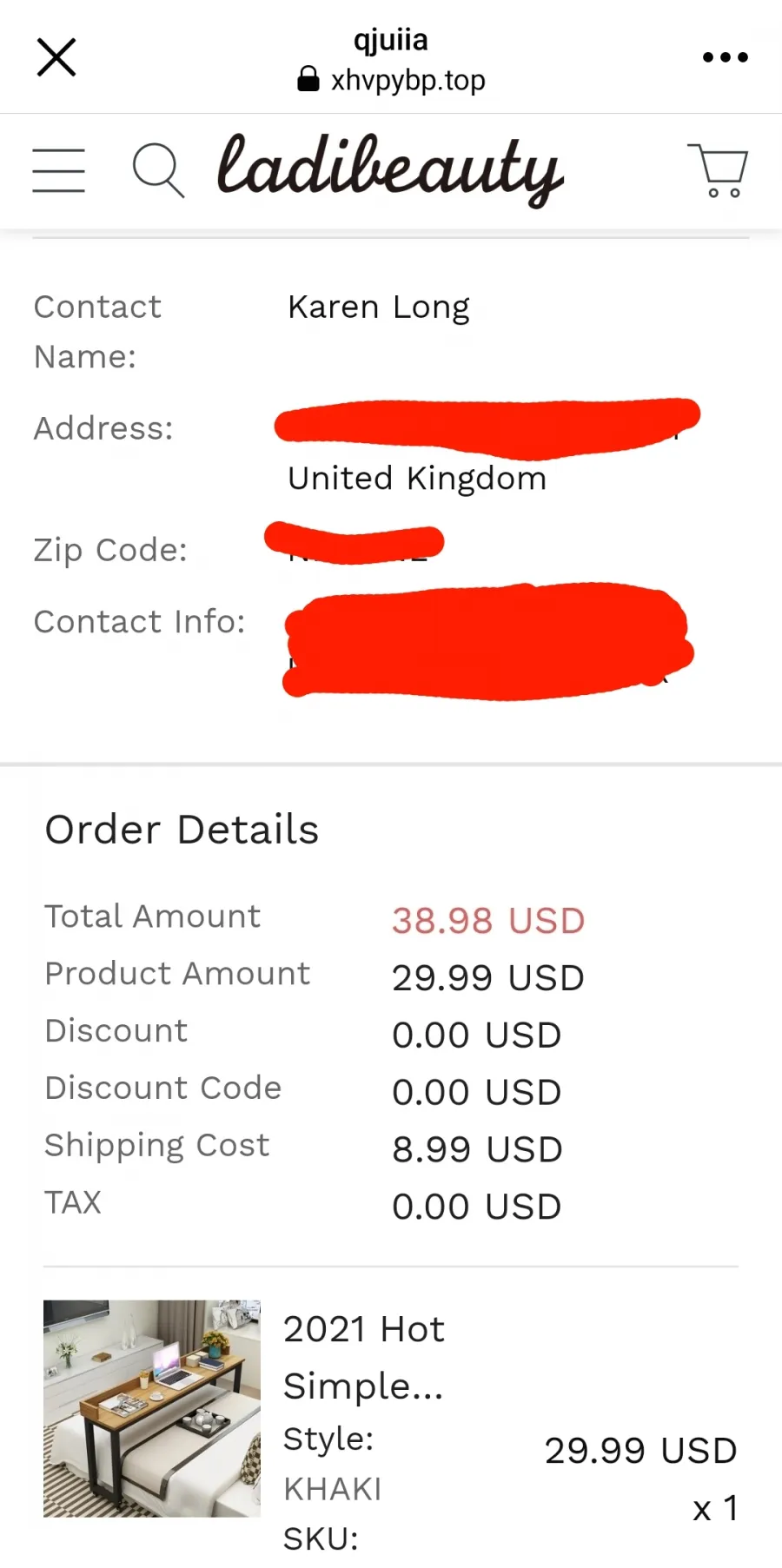Tap the KHAKI style value
782x1568 pixels.
click(x=333, y=1489)
